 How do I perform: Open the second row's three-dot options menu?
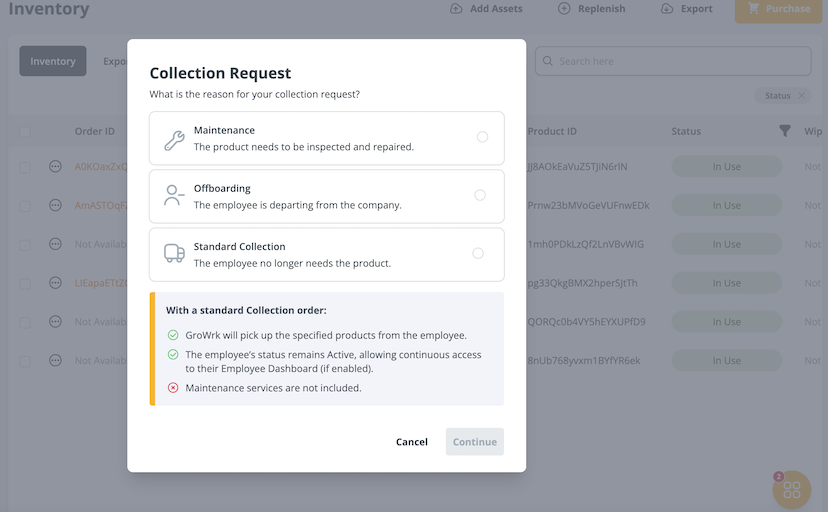56,205
